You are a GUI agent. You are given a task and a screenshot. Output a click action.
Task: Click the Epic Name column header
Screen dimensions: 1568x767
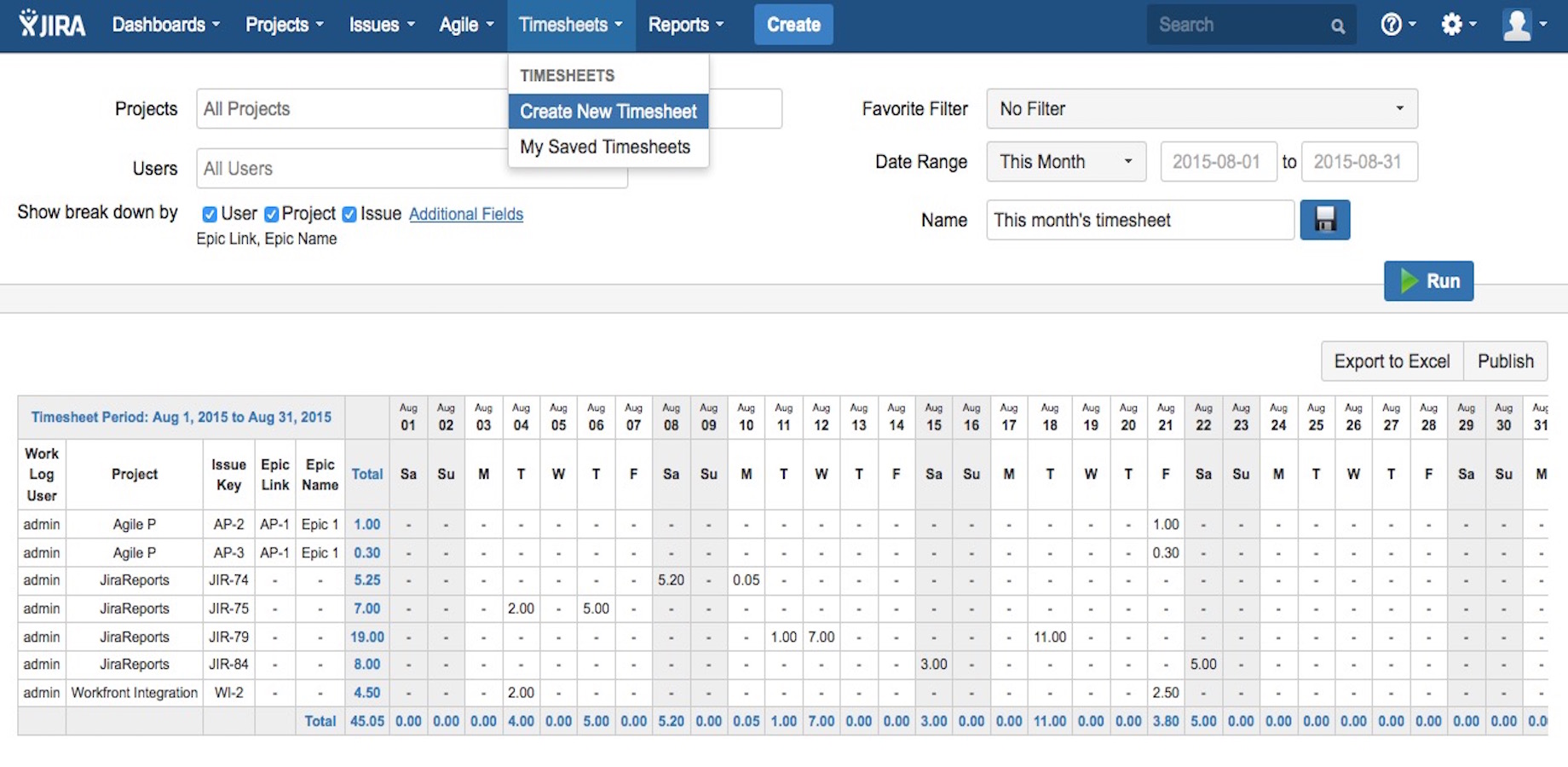(x=320, y=475)
